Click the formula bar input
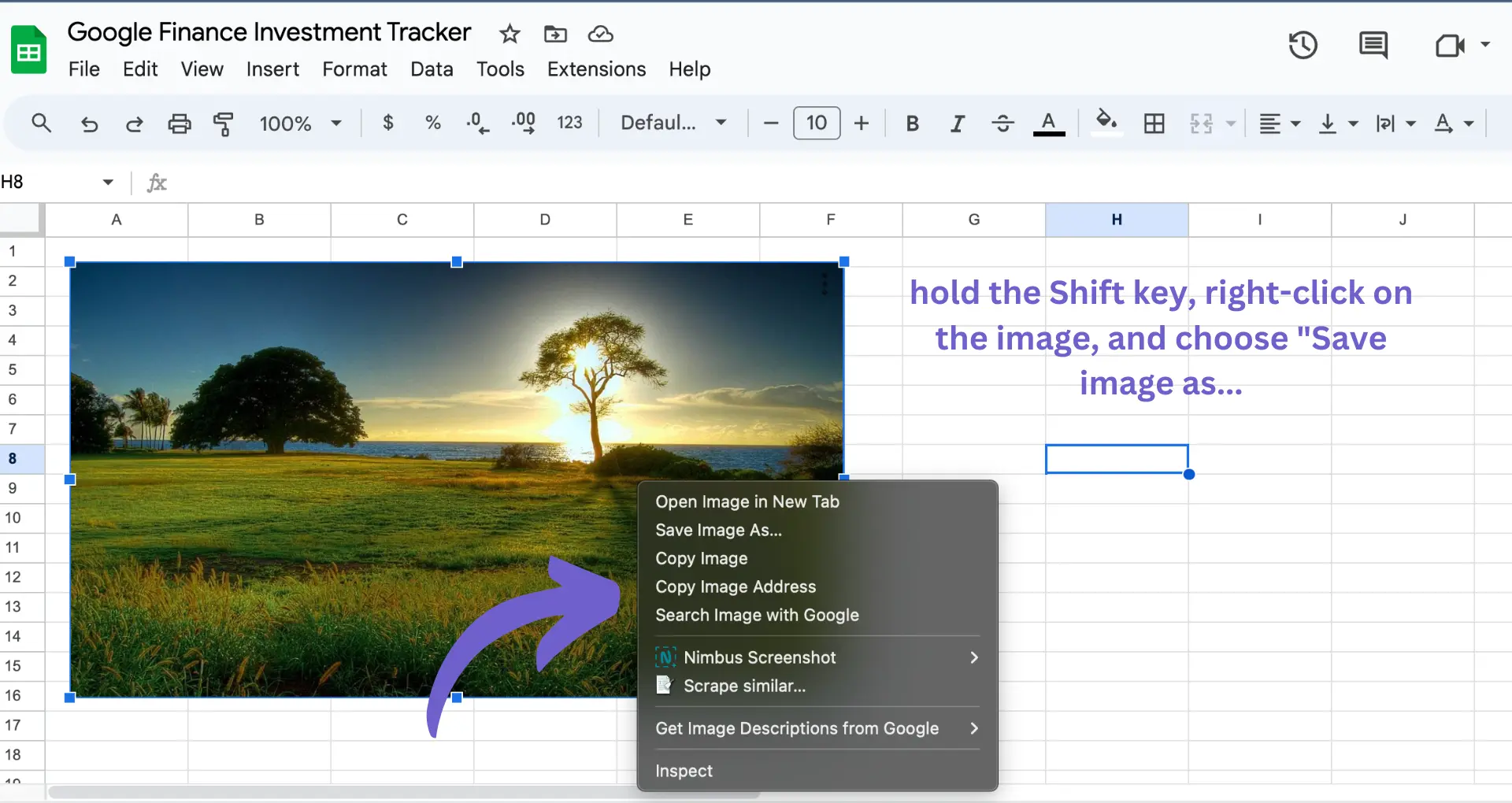The image size is (1512, 803). click(843, 183)
